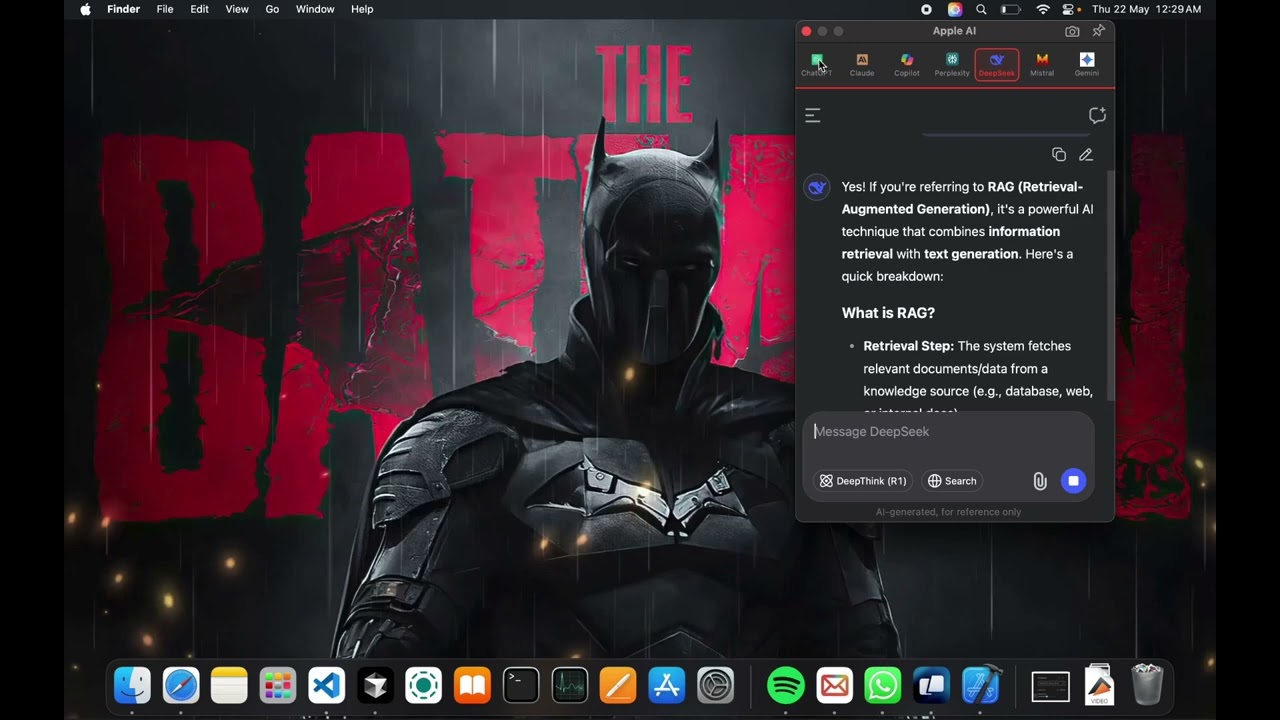Edit the previous message
Image resolution: width=1280 pixels, height=720 pixels.
[x=1086, y=155]
